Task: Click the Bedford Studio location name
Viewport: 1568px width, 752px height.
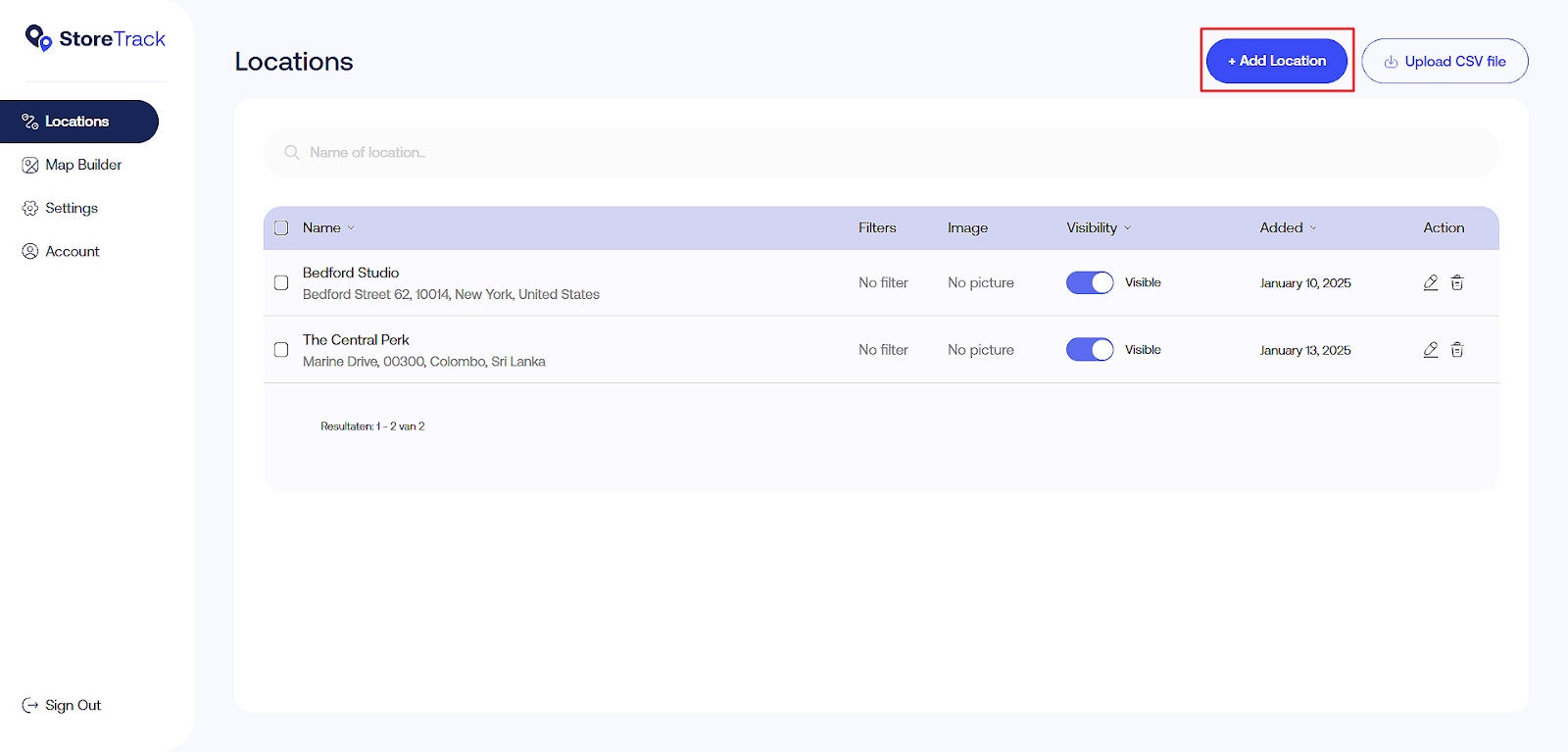Action: click(351, 273)
